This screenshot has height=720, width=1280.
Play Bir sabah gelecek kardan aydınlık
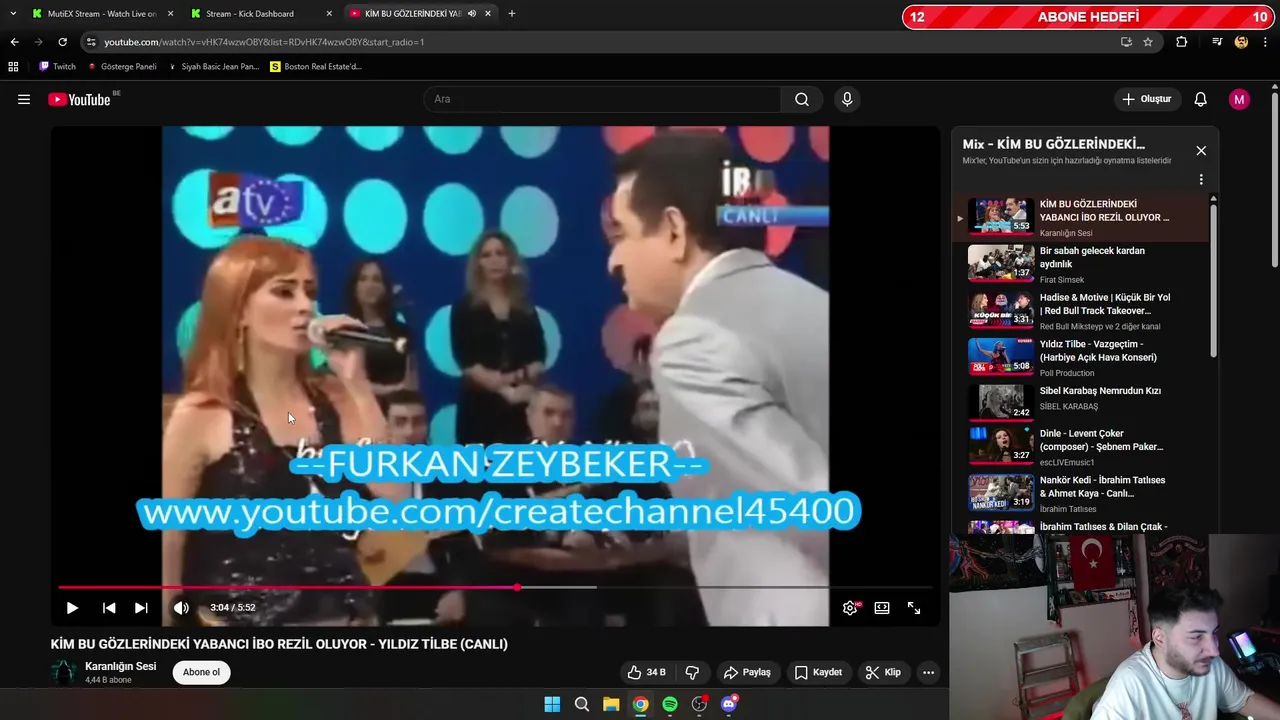coord(1080,264)
